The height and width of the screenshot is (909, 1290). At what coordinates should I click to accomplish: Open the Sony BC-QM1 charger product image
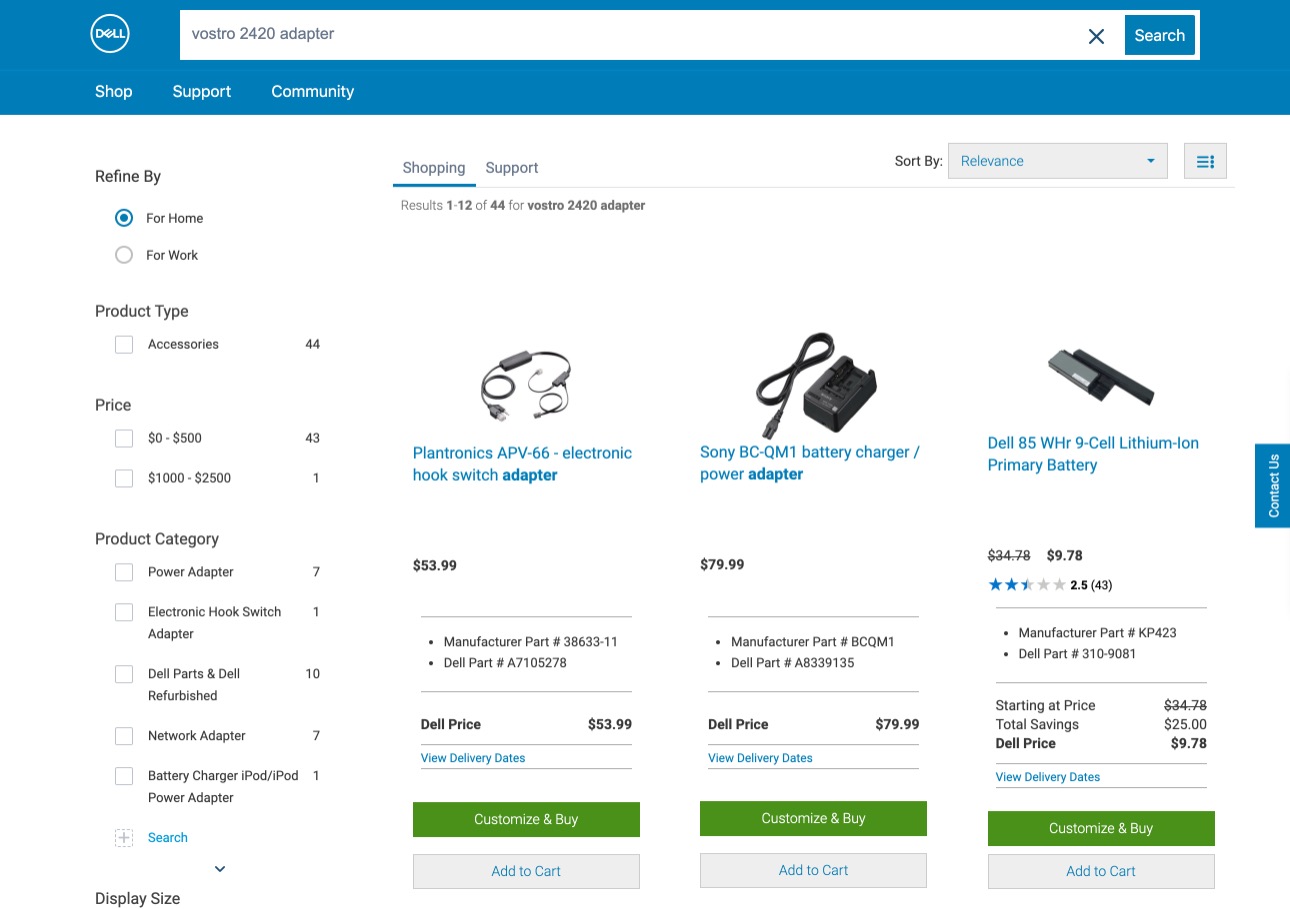(x=814, y=385)
